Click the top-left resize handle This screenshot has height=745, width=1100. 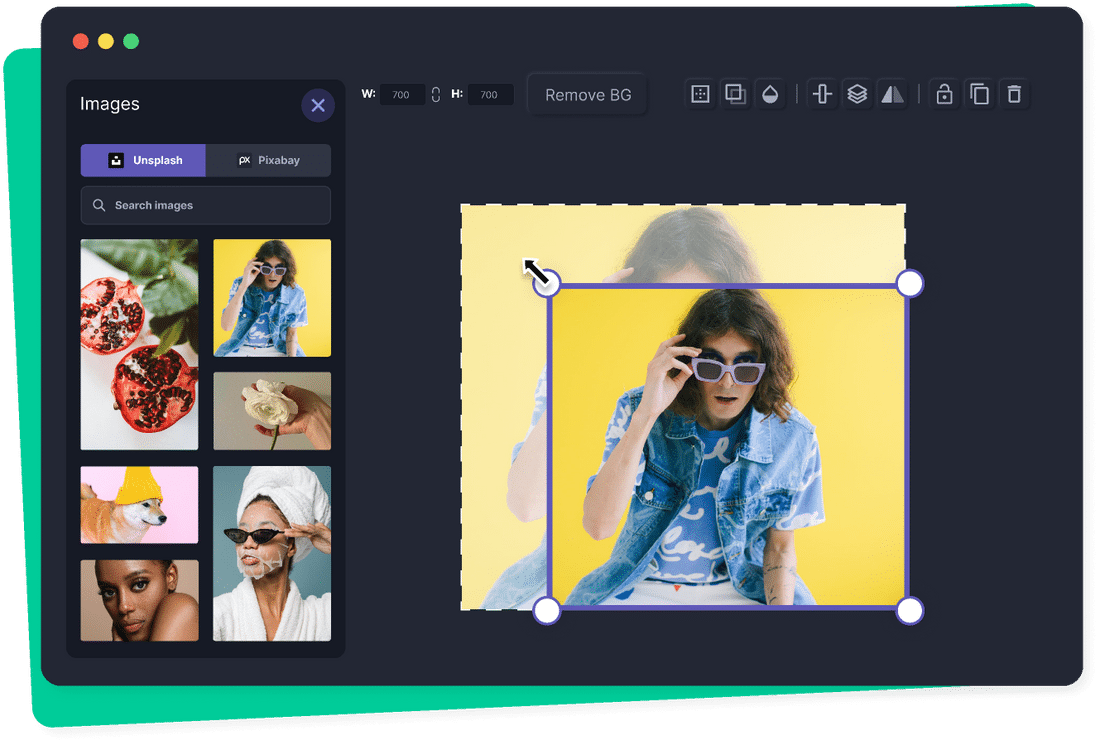pos(547,284)
